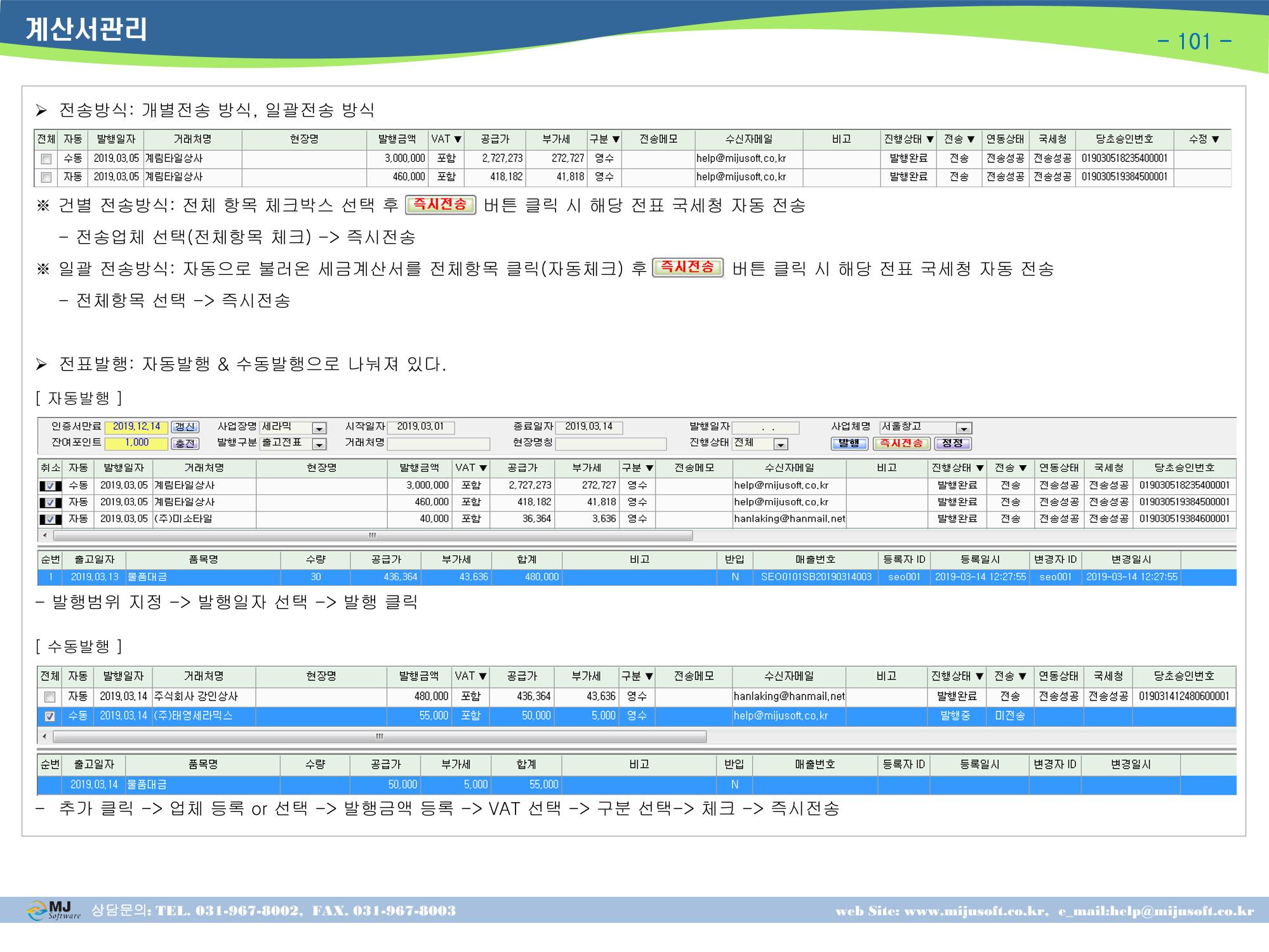The image size is (1269, 952).
Task: Click 품목명 header in 수동발행 detail grid
Action: (203, 765)
